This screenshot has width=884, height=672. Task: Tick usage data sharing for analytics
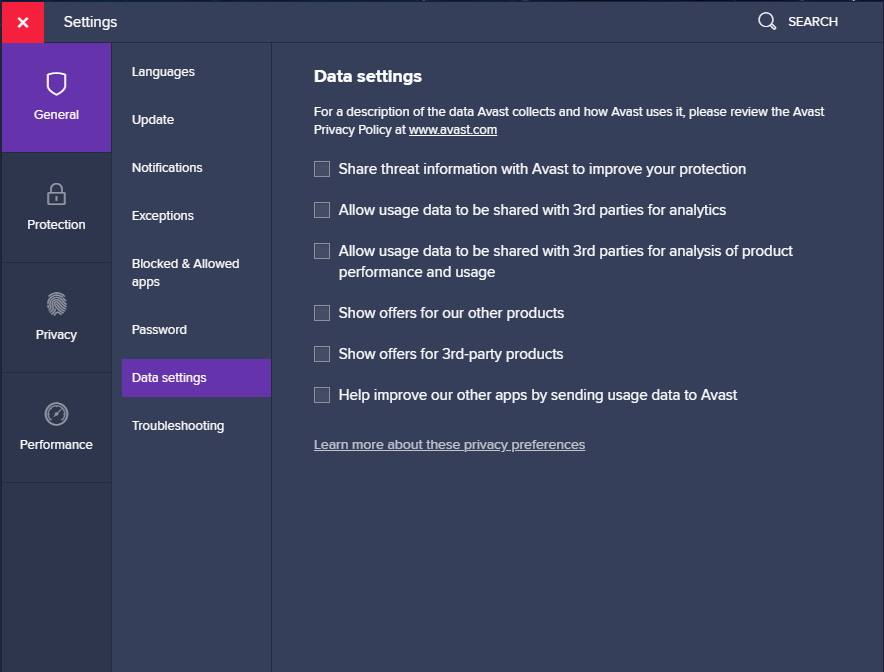click(x=322, y=210)
